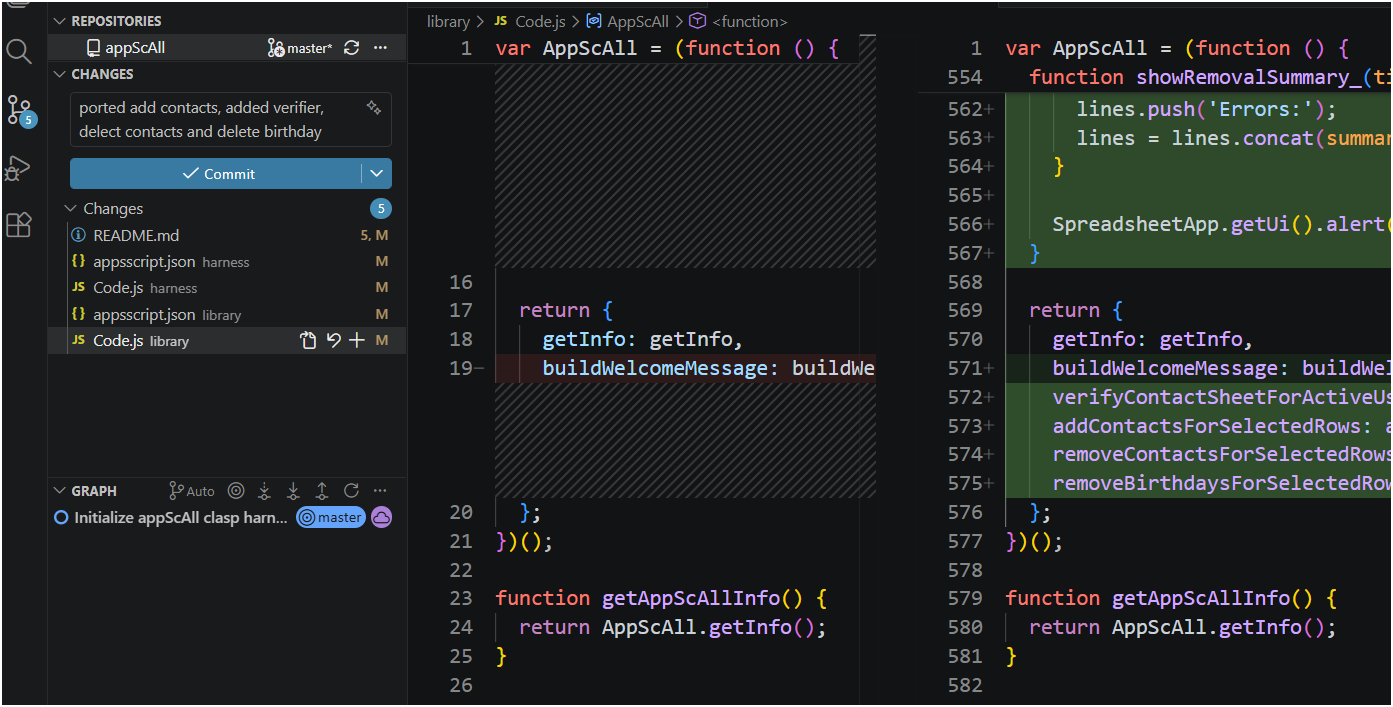Click the appScAll repository icon
Viewport: 1393px width, 707px height.
94,48
